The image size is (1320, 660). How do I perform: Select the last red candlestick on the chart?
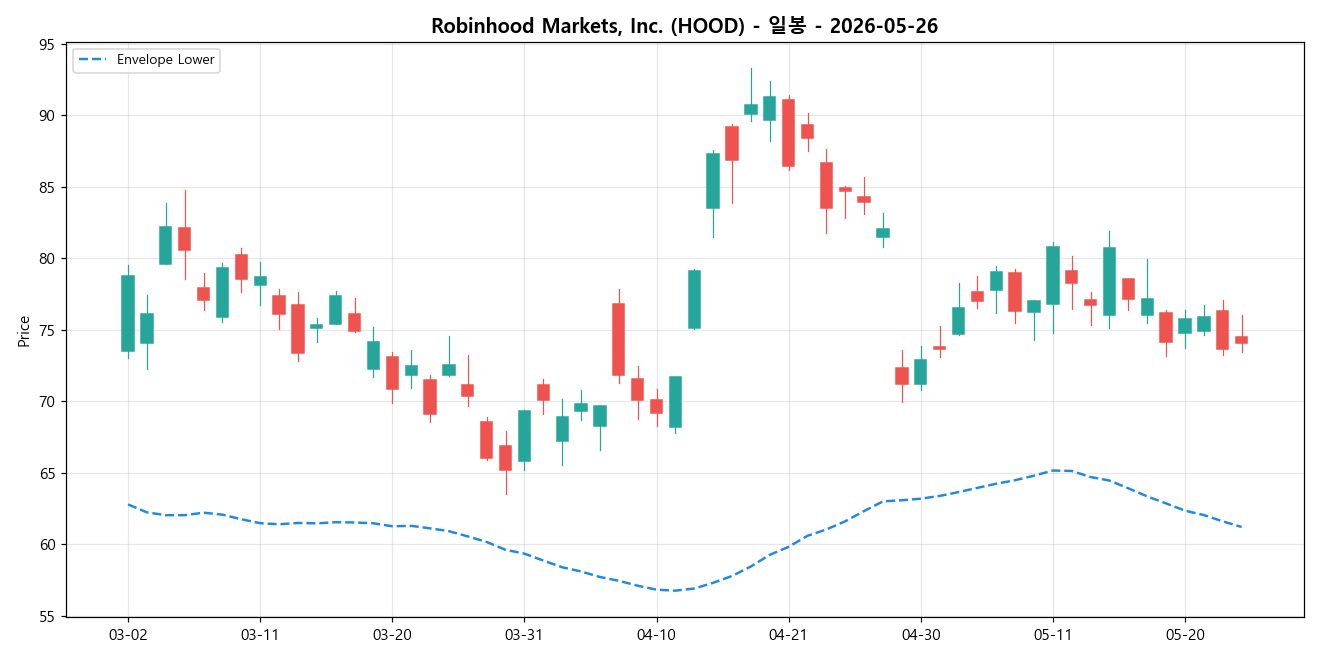coord(1241,340)
